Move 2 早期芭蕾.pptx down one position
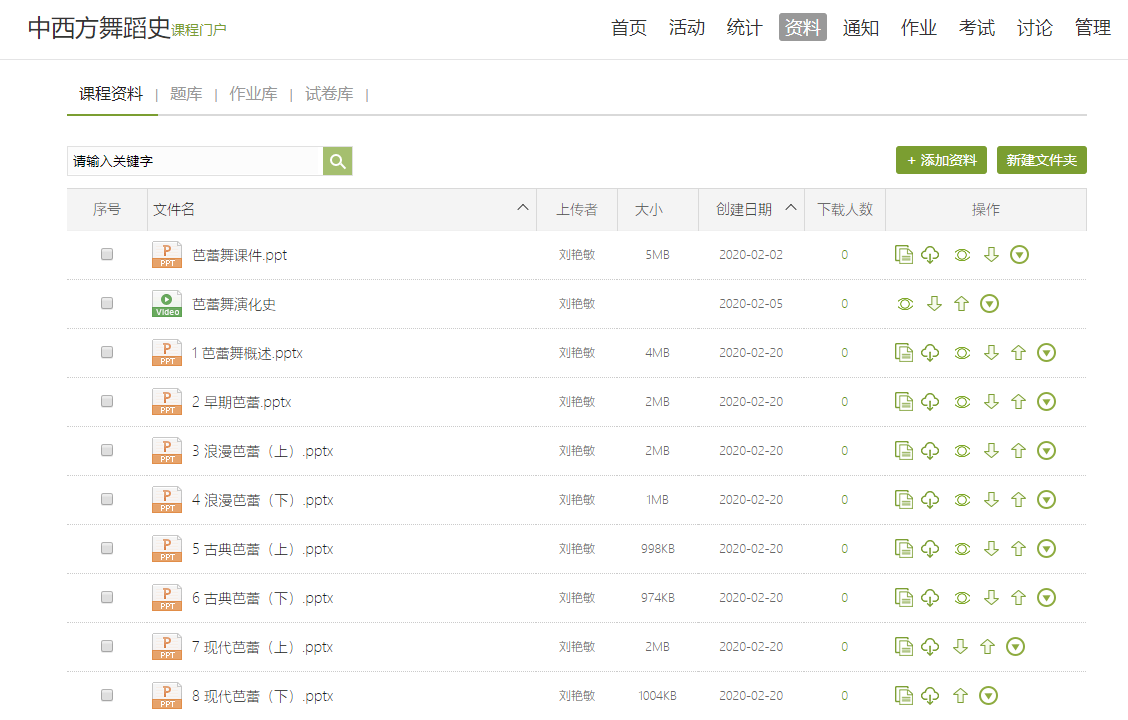Viewport: 1128px width, 720px height. click(x=991, y=401)
